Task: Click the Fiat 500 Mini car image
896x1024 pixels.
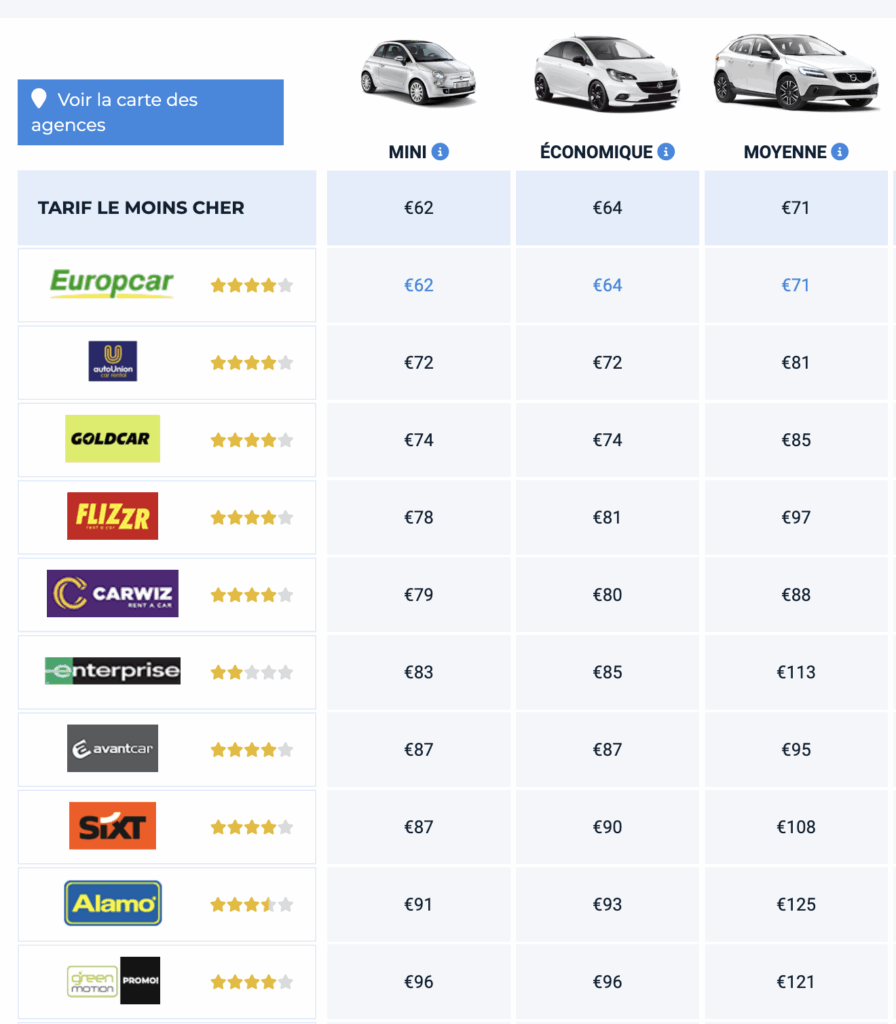Action: 418,72
